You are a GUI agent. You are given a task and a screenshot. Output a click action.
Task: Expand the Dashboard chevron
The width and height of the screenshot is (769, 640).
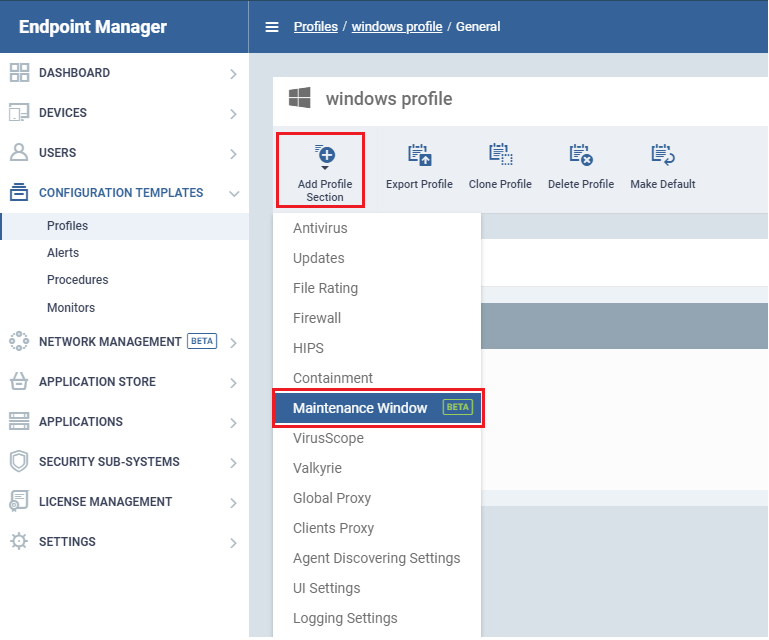(x=233, y=74)
